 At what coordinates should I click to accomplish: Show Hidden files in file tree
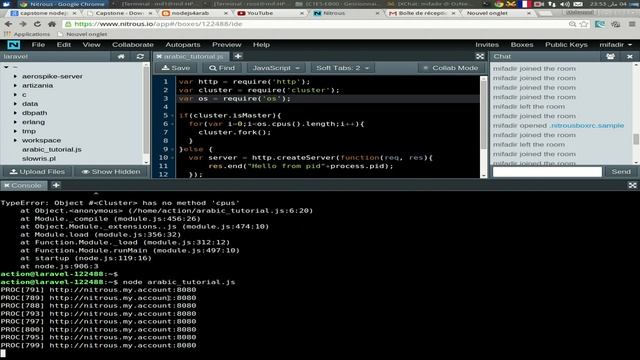pos(111,172)
